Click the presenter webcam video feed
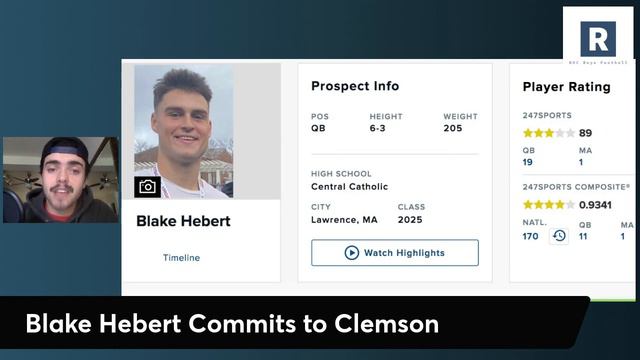The width and height of the screenshot is (640, 360). click(x=61, y=180)
